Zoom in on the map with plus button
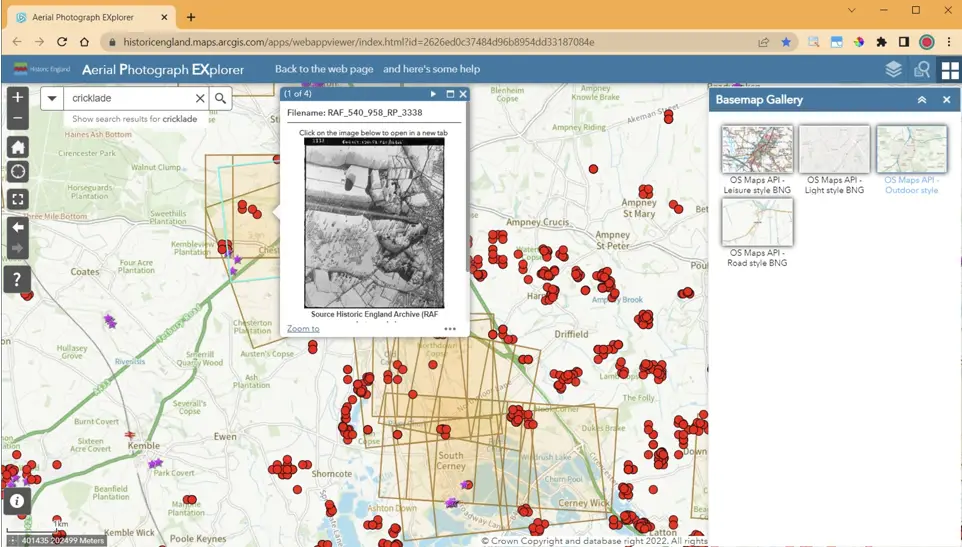 [x=17, y=97]
